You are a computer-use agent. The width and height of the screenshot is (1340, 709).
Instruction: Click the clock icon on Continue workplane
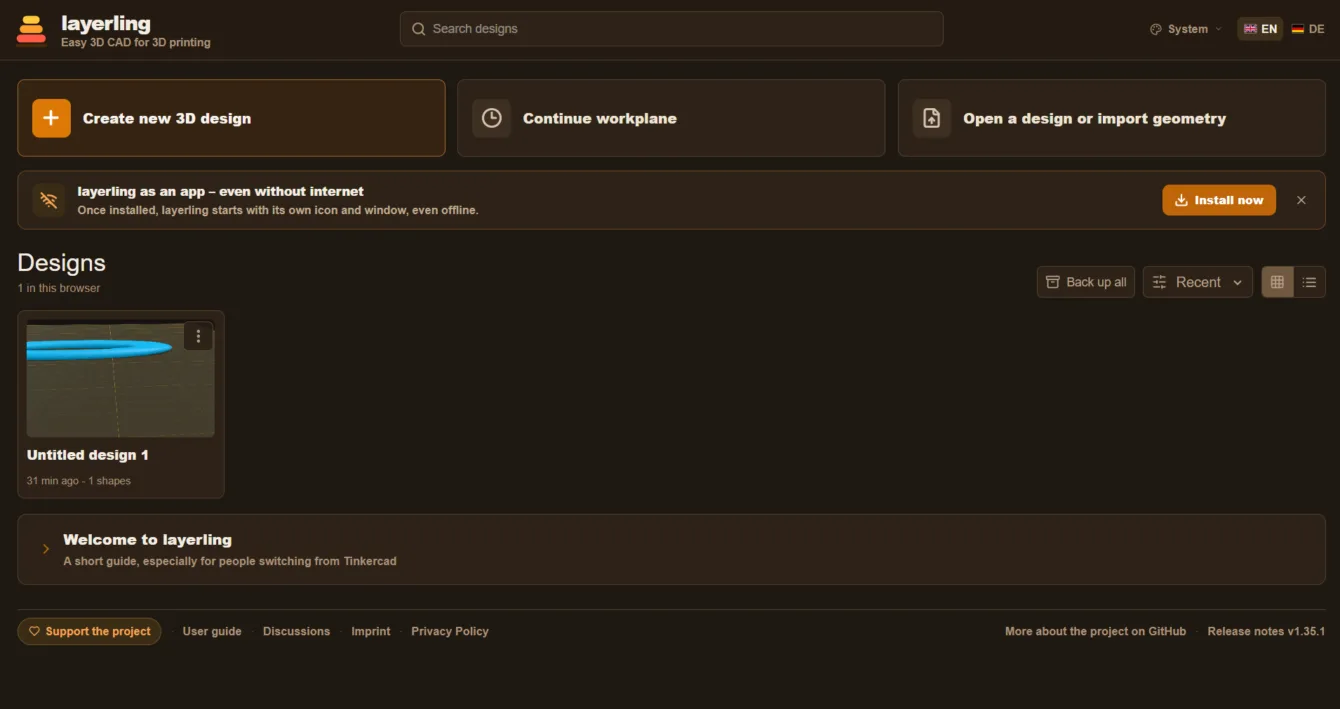[x=491, y=118]
